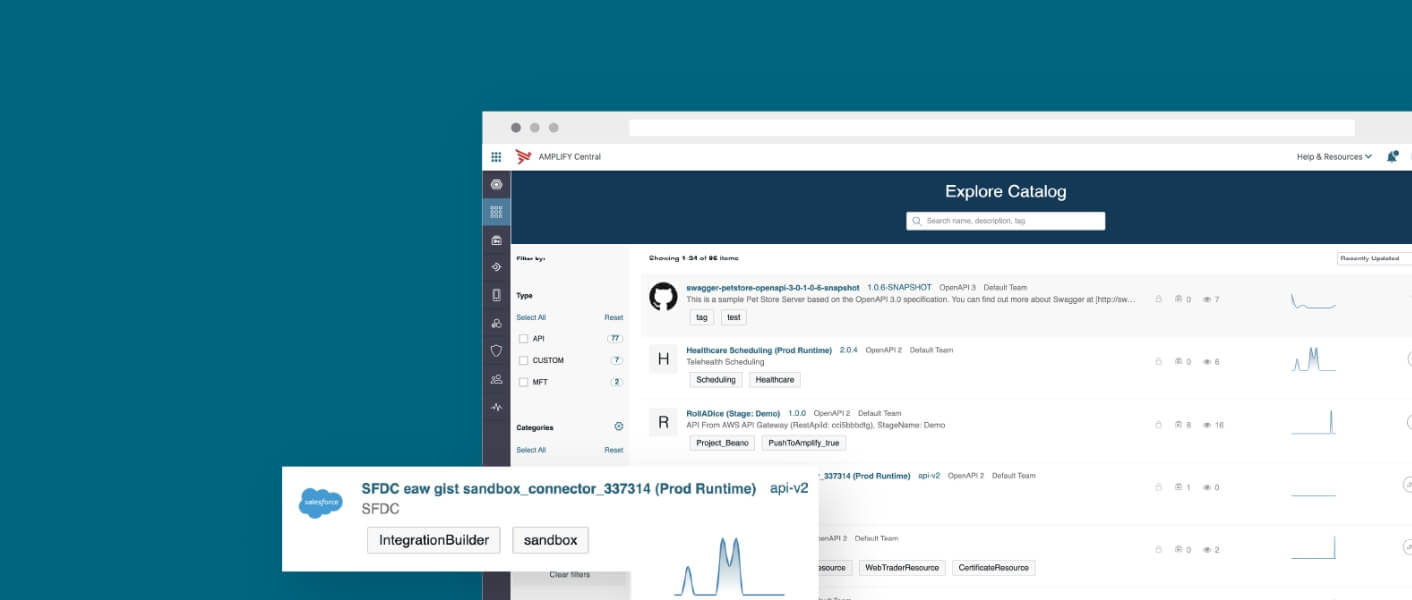
Task: Tick the MFT type checkbox
Action: coord(523,382)
